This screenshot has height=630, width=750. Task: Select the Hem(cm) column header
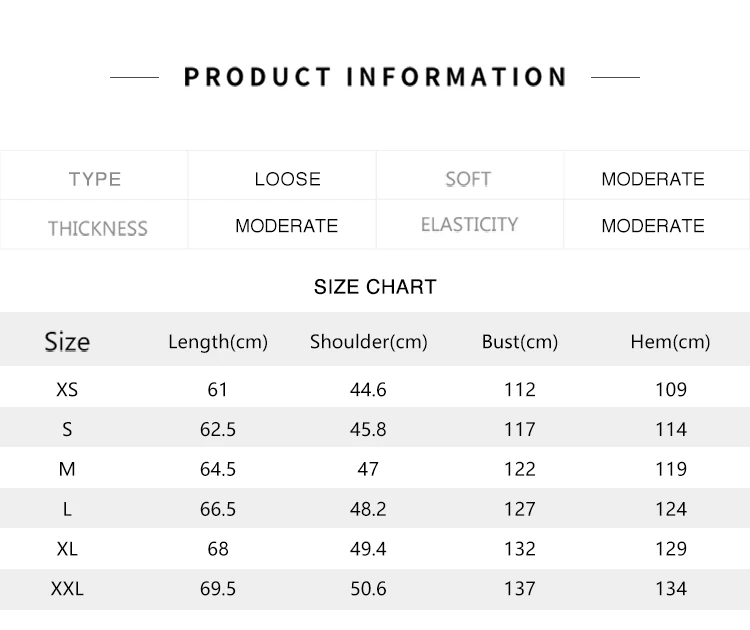point(671,342)
